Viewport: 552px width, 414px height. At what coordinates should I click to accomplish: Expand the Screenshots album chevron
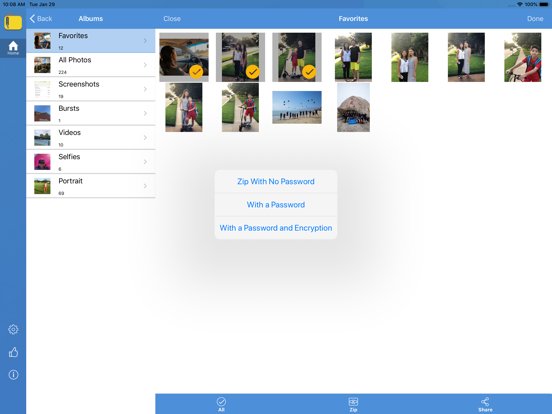145,89
